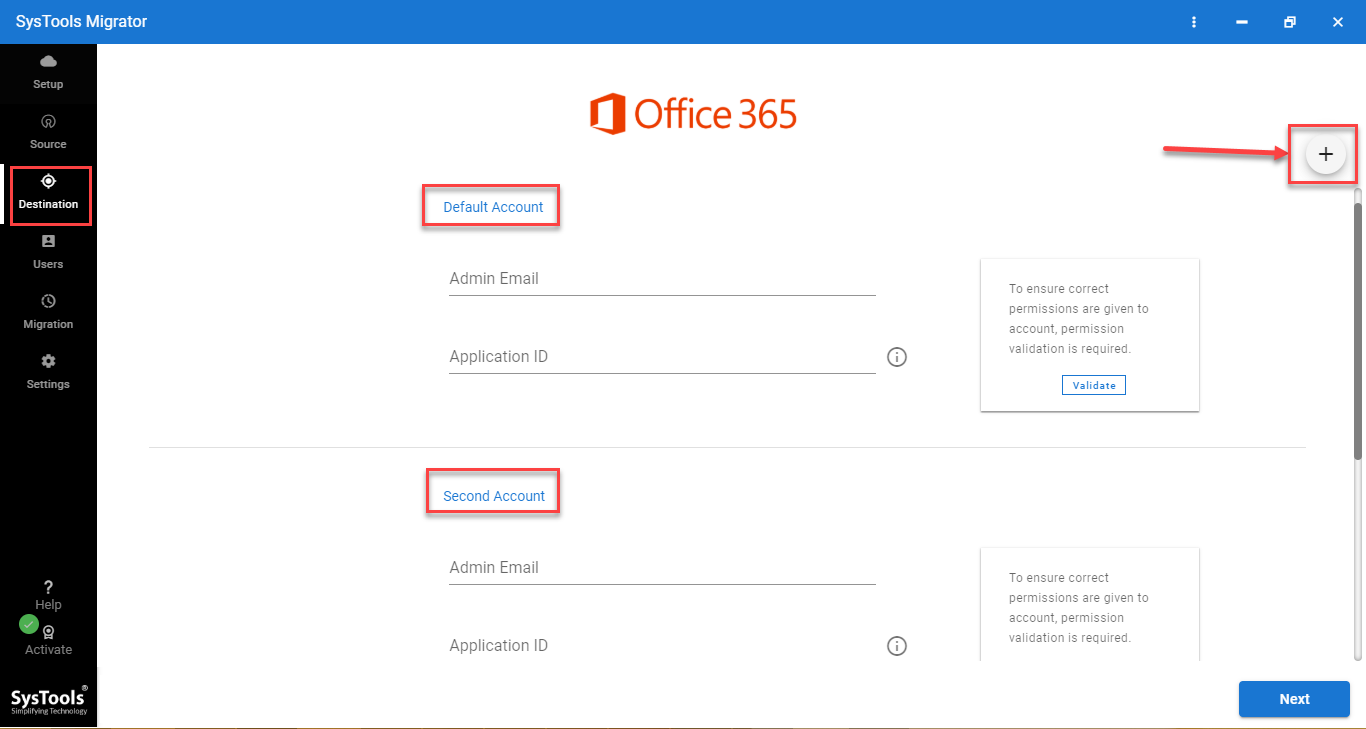This screenshot has width=1366, height=729.
Task: Open the Help question mark
Action: (48, 587)
